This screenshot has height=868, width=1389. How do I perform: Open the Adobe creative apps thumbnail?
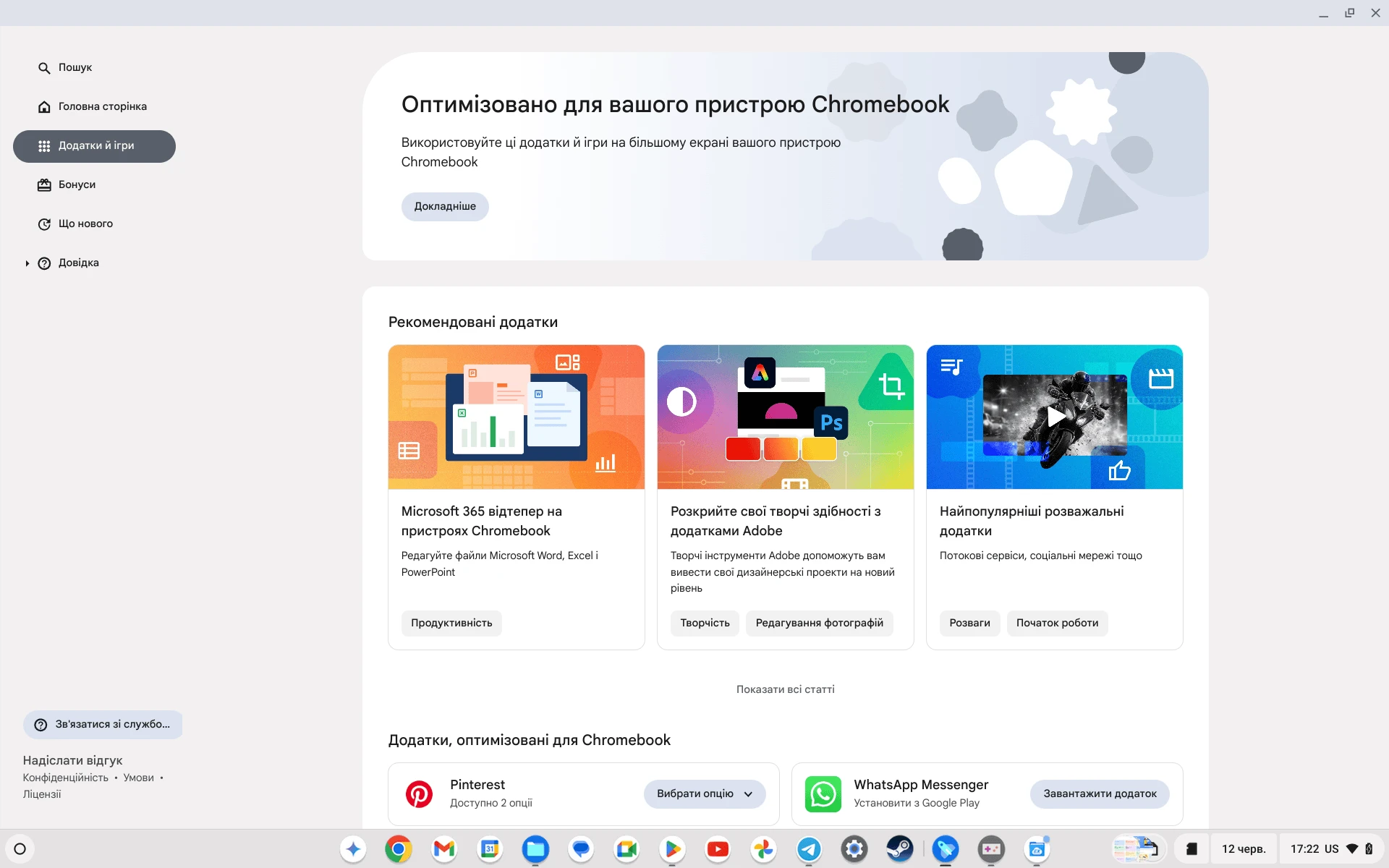coord(785,417)
